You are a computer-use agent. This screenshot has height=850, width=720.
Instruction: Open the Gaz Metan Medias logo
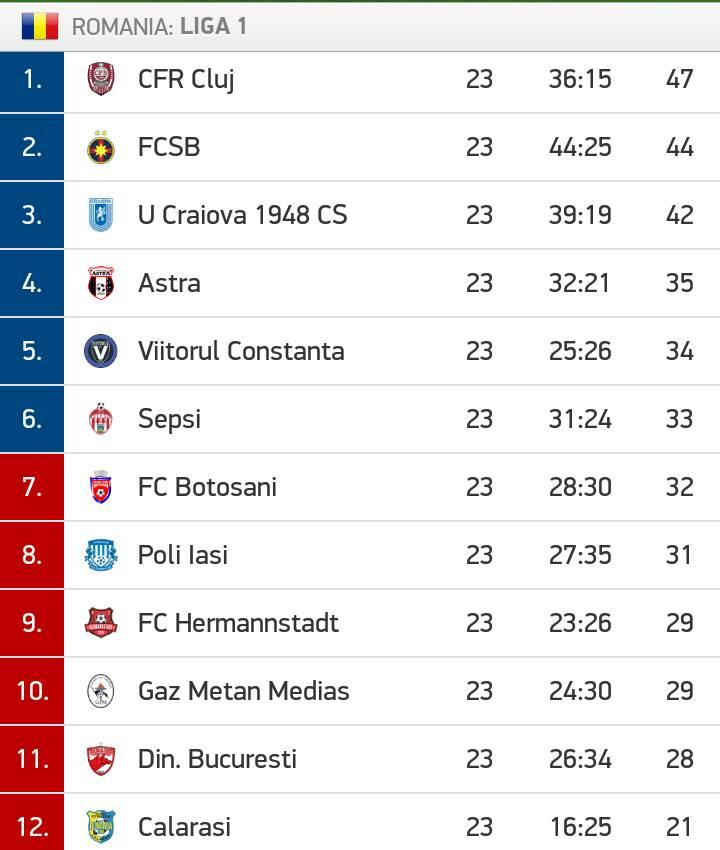[101, 691]
